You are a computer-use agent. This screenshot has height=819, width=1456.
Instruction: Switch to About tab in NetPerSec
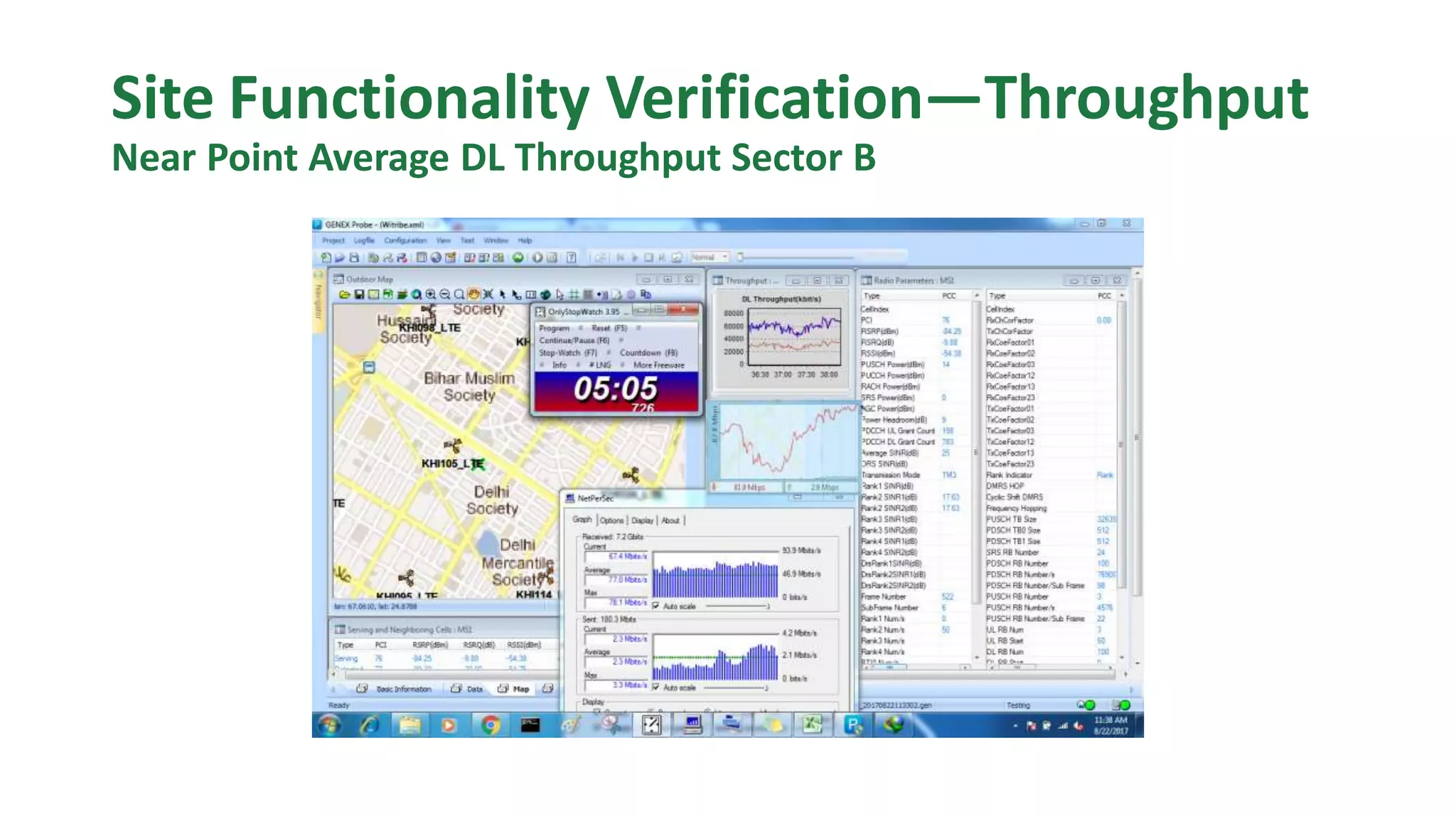click(x=670, y=520)
